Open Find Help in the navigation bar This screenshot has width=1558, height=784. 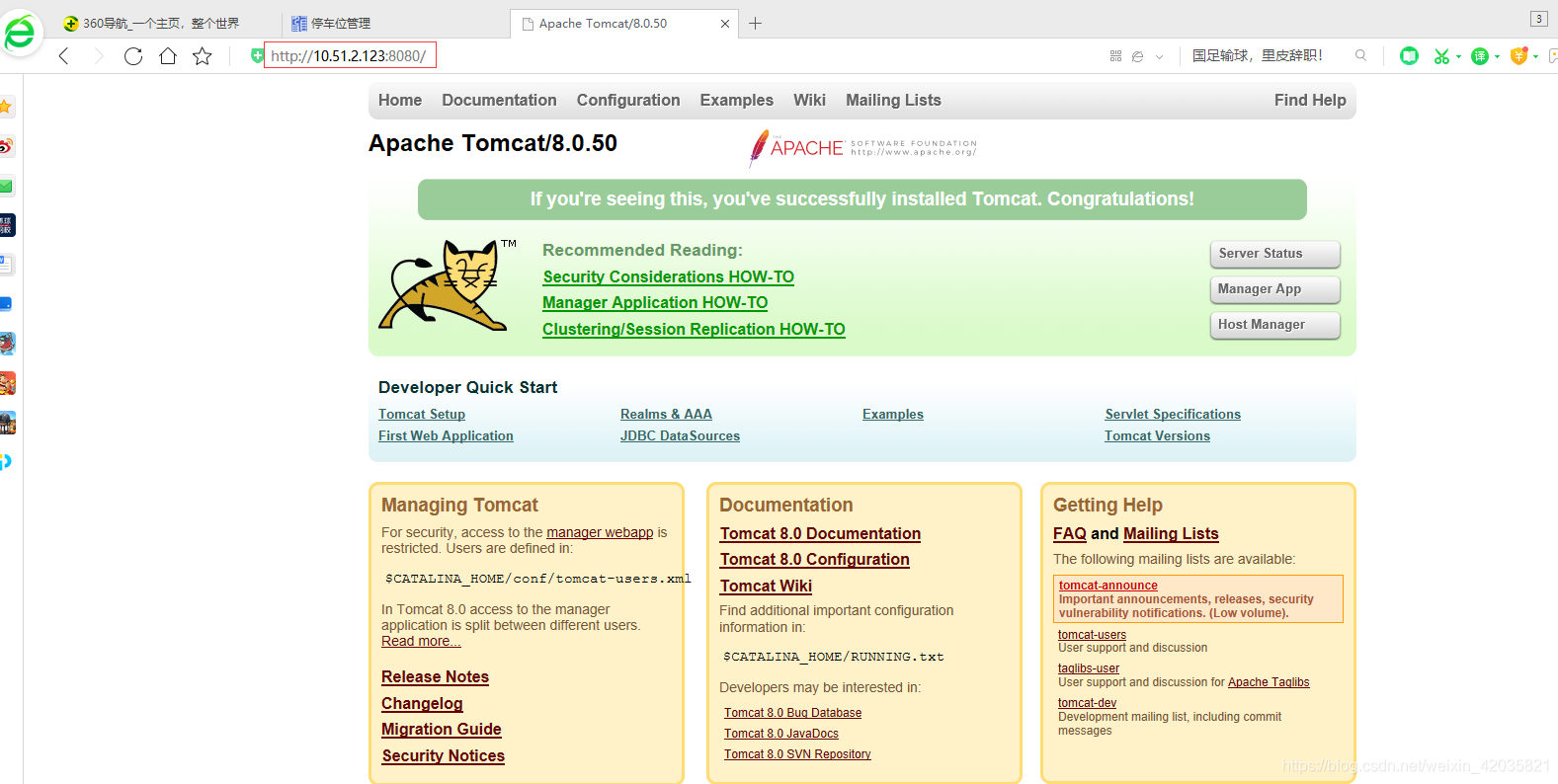1310,100
